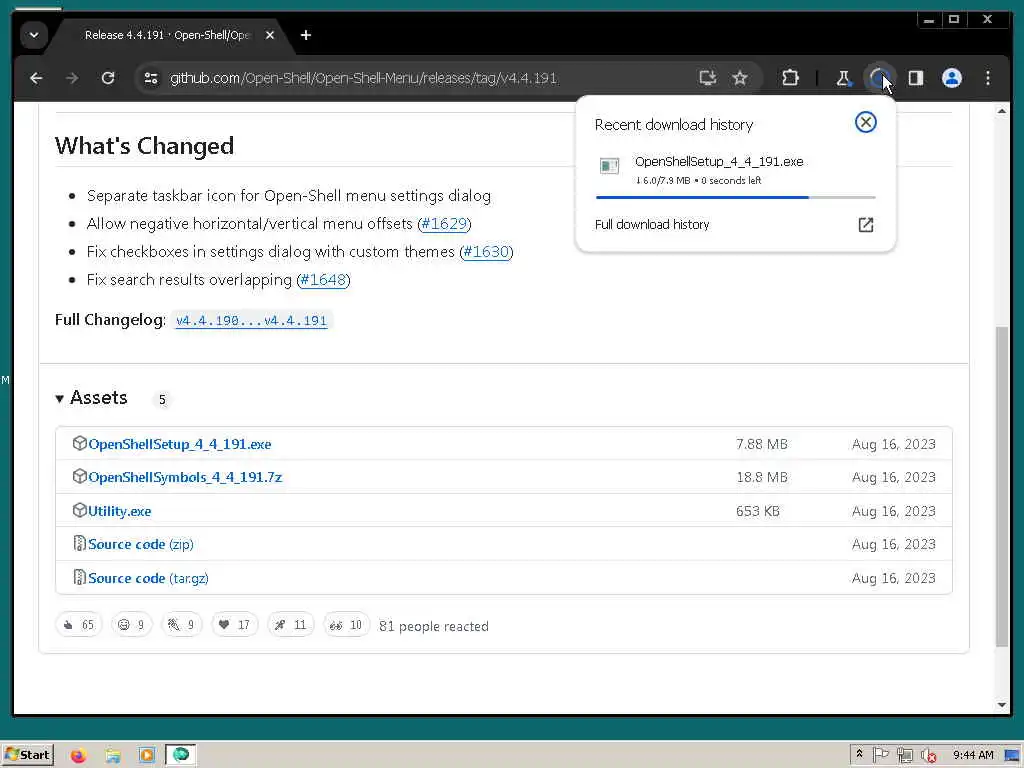Open the tab search dropdown arrow
The height and width of the screenshot is (768, 1024).
click(34, 35)
